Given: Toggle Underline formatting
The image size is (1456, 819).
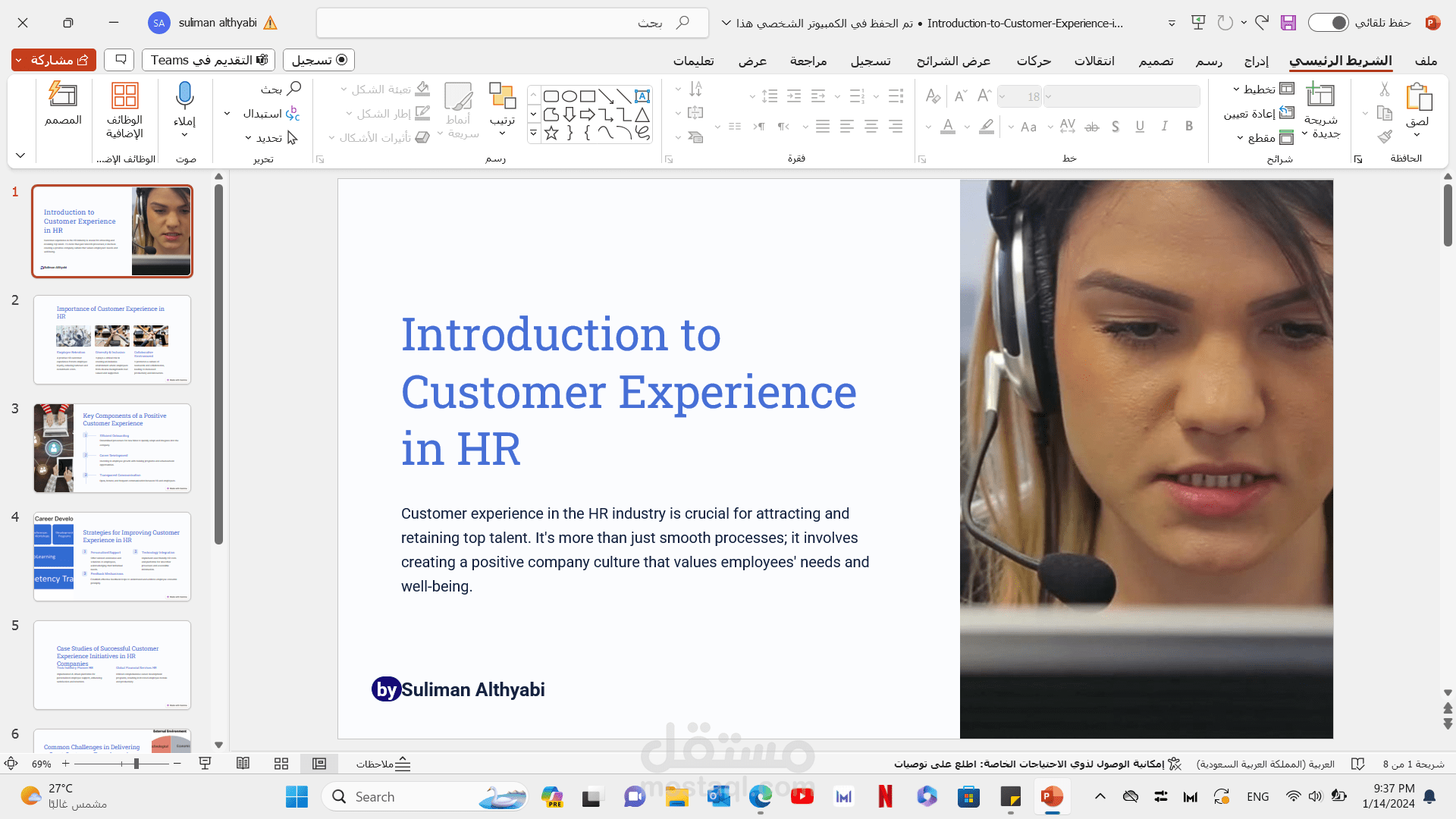Looking at the screenshot, I should tap(1140, 127).
